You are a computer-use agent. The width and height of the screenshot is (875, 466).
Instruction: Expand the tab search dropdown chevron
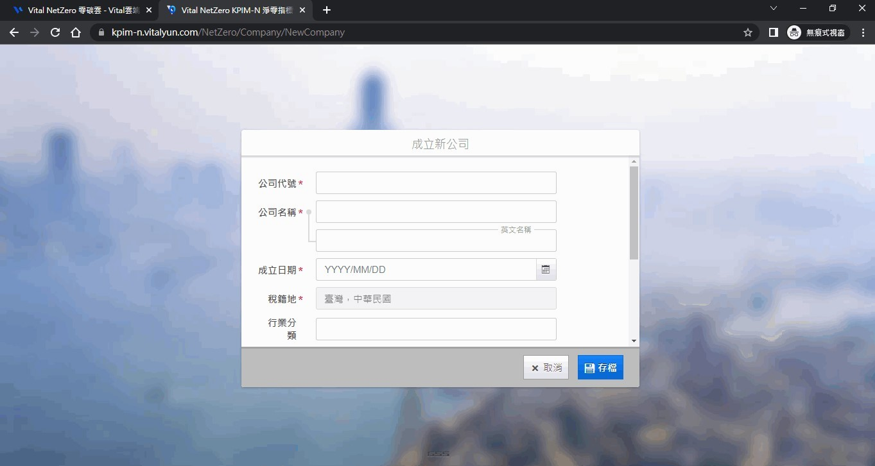click(773, 9)
